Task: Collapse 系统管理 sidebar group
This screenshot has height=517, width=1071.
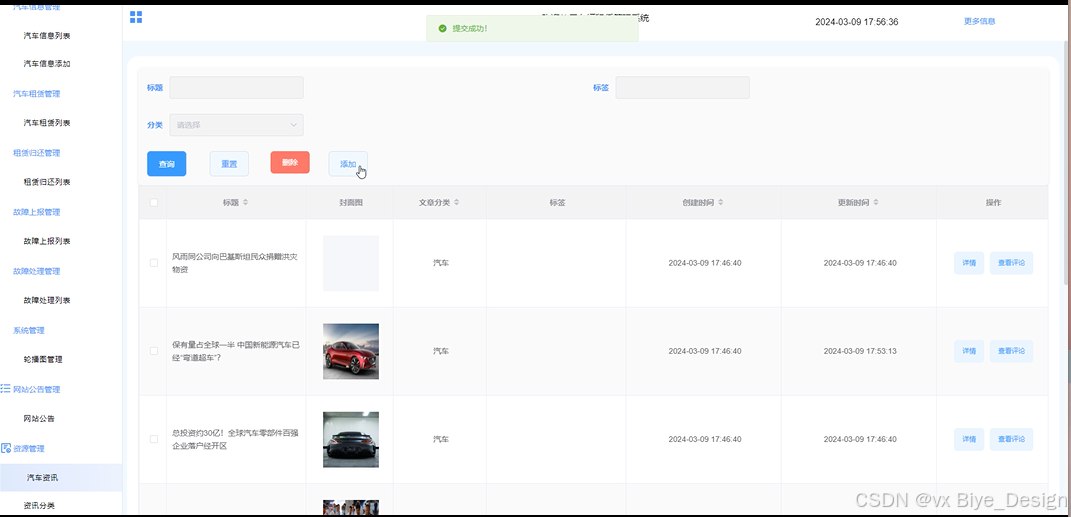Action: coord(29,330)
